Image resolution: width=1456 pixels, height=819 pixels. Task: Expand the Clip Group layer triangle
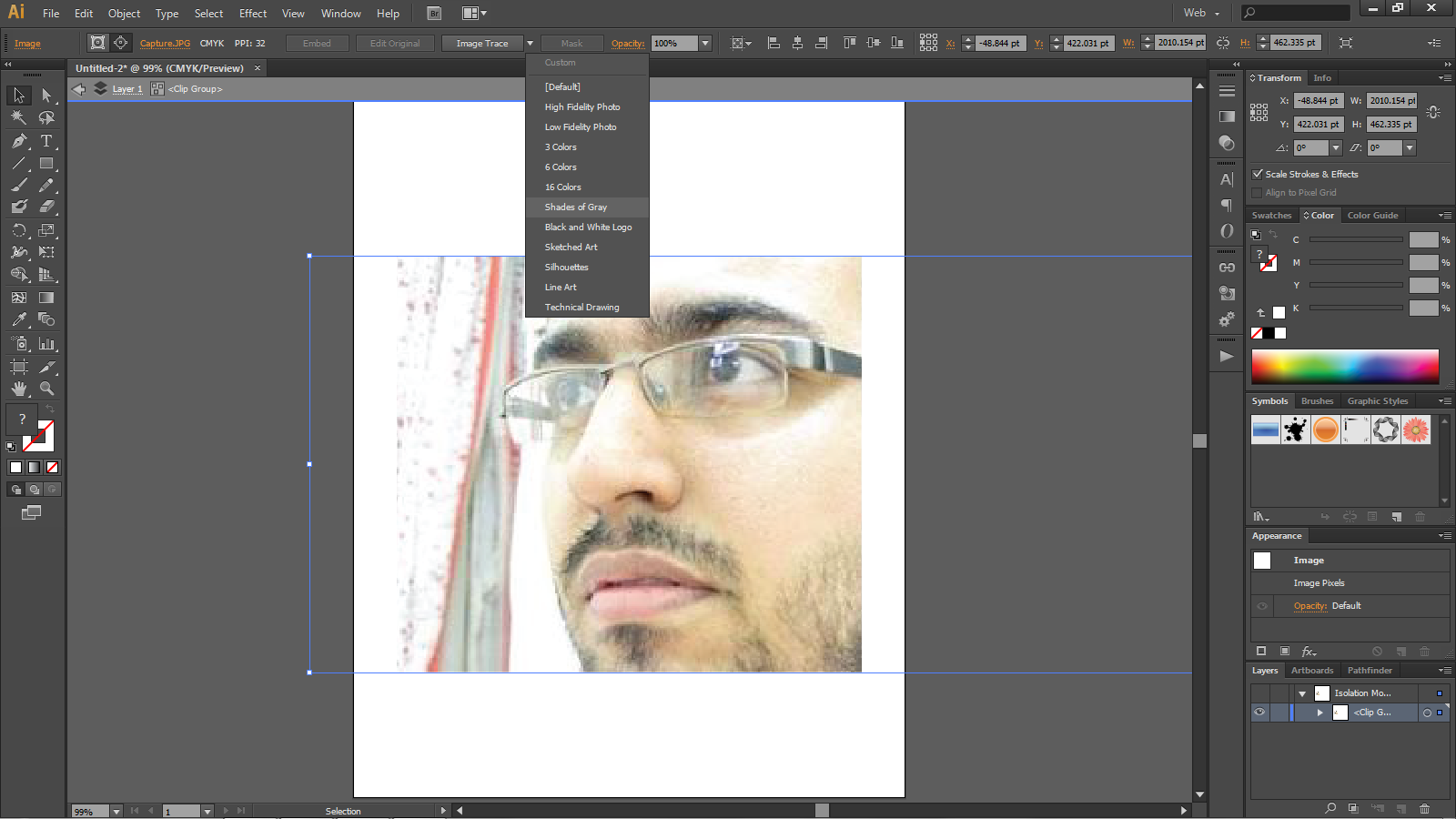[x=1319, y=713]
